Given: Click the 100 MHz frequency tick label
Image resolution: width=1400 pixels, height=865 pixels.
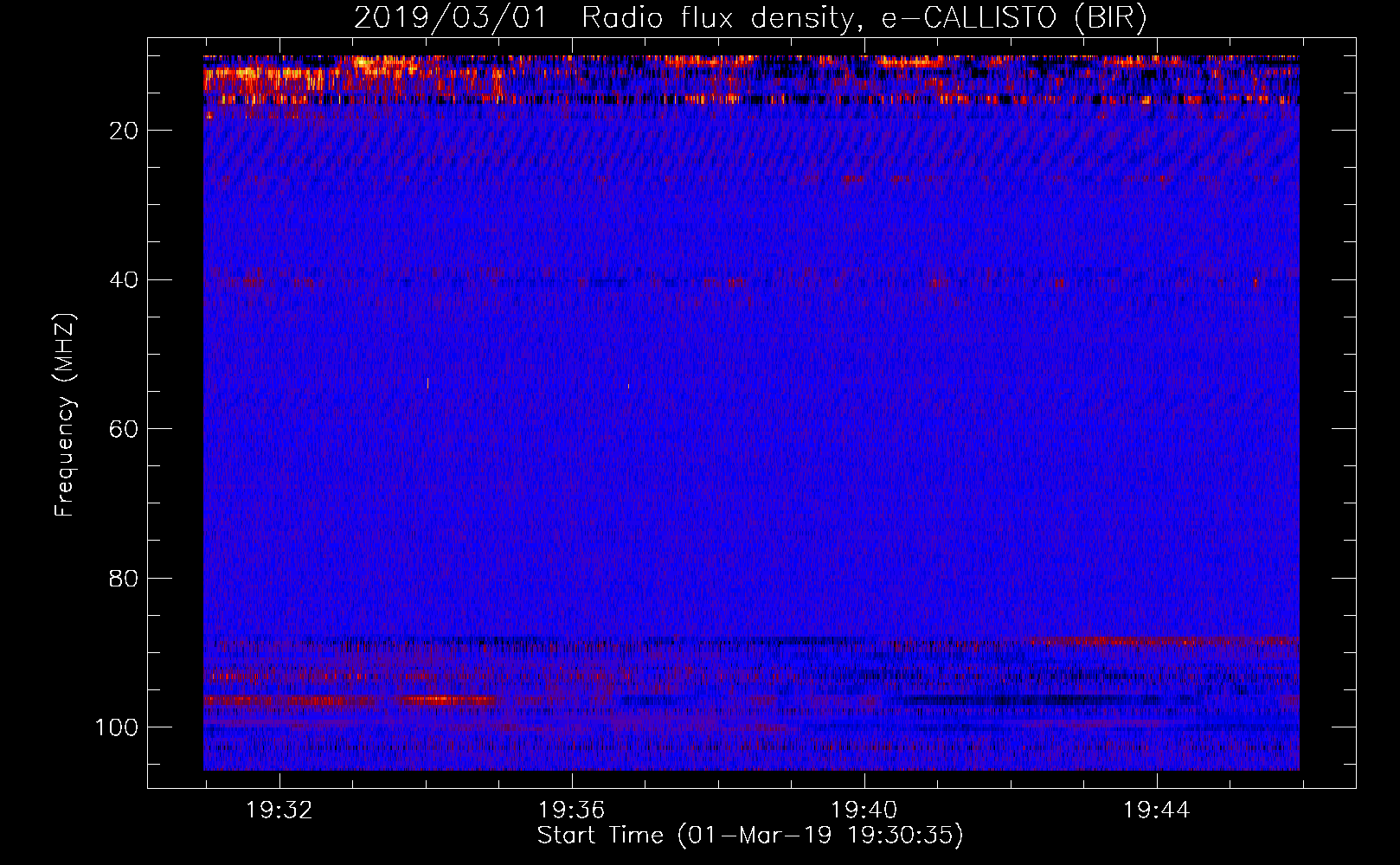Looking at the screenshot, I should pos(117,727).
